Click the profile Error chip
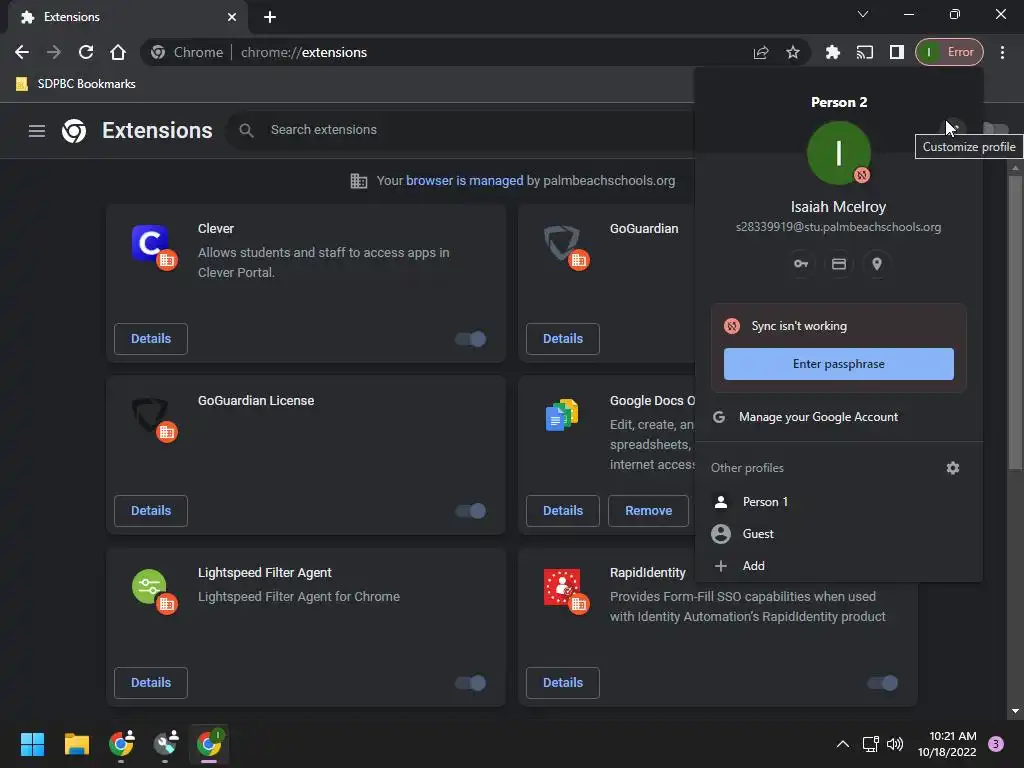The height and width of the screenshot is (768, 1024). pyautogui.click(x=950, y=52)
